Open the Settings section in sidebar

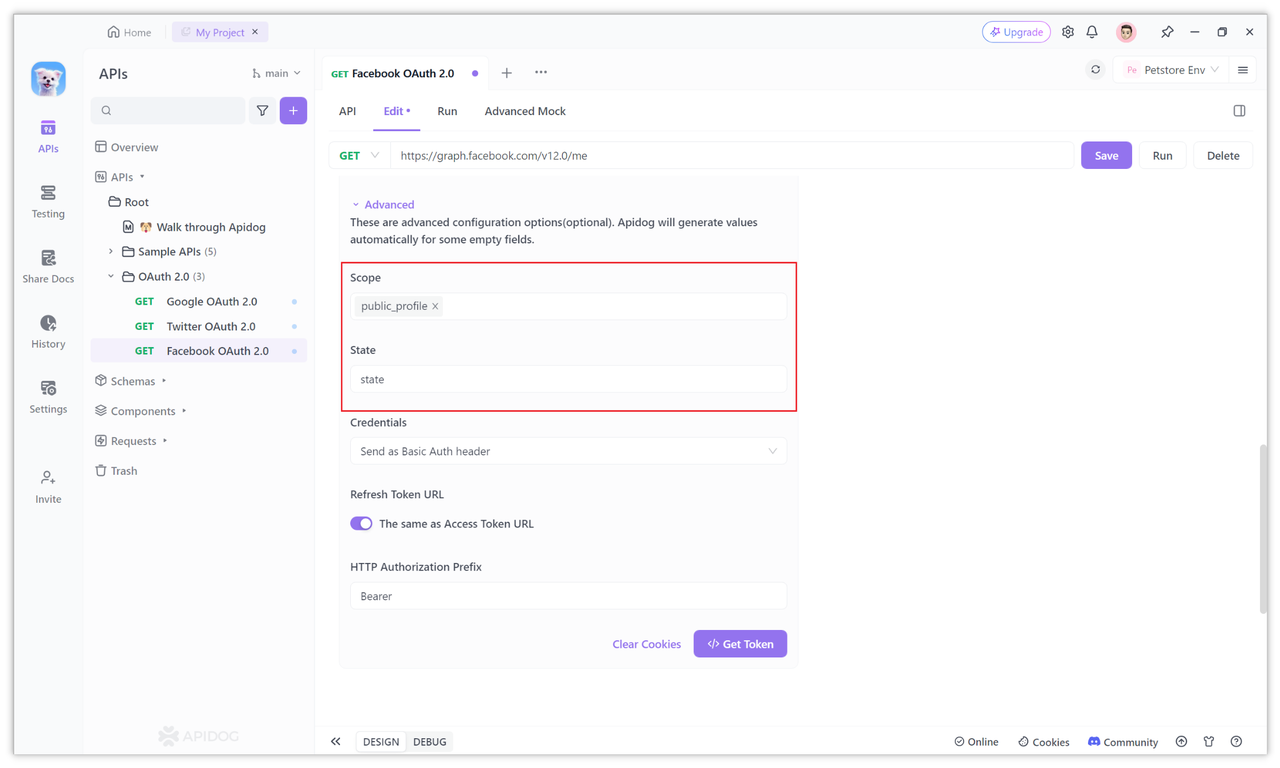[48, 396]
